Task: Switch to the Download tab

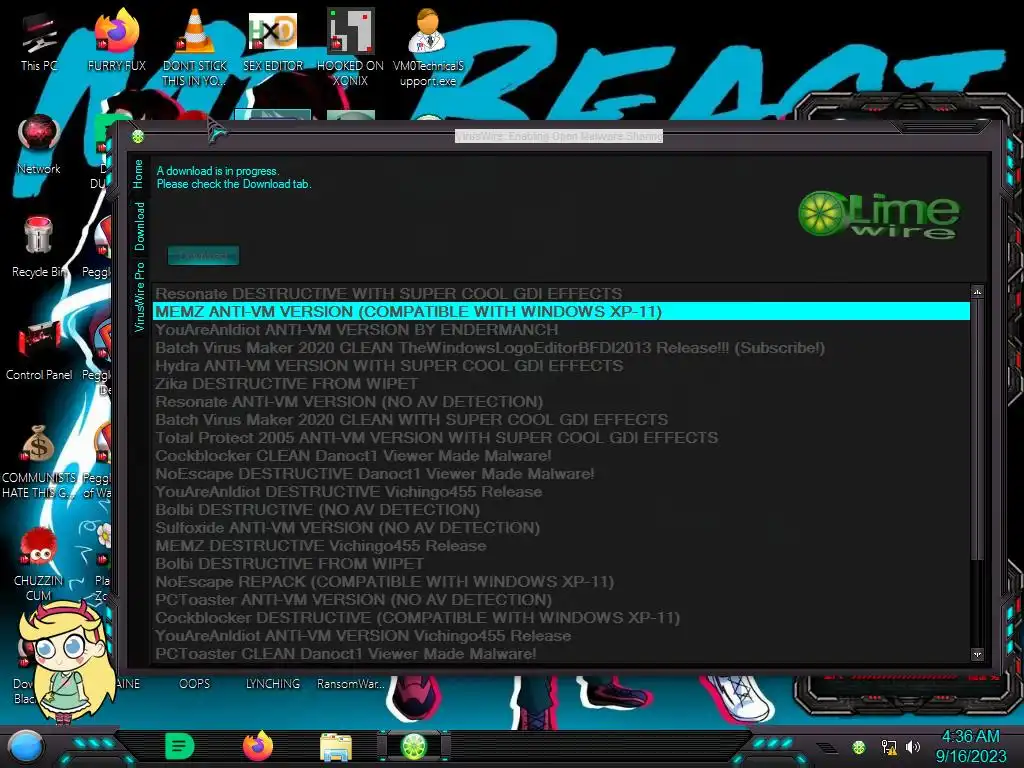Action: 139,226
